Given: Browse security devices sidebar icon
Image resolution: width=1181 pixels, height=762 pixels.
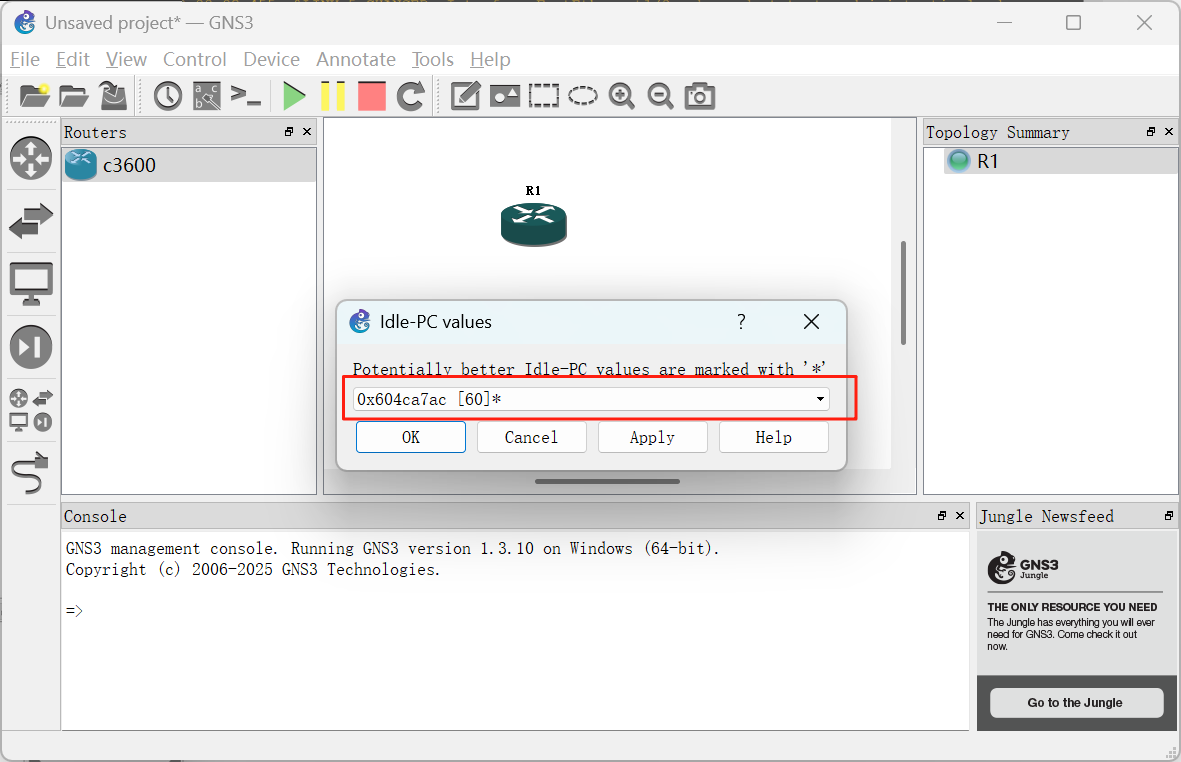Looking at the screenshot, I should coord(31,347).
